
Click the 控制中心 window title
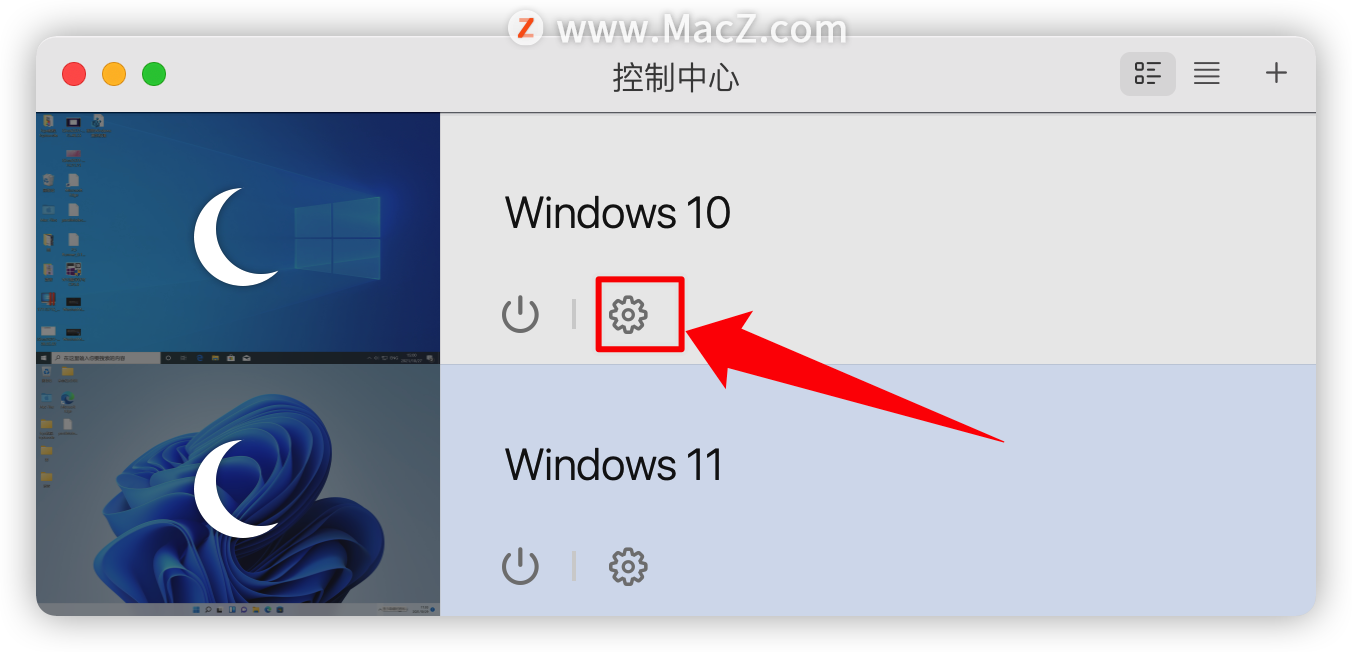676,77
